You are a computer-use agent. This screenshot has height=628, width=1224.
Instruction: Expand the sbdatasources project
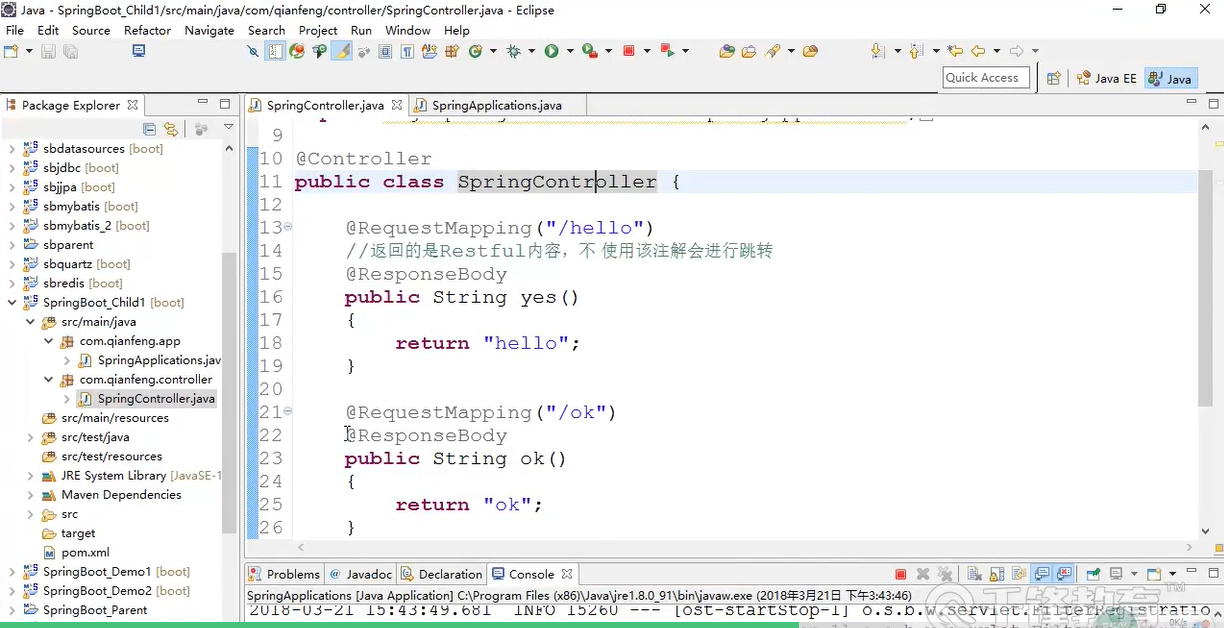click(12, 149)
